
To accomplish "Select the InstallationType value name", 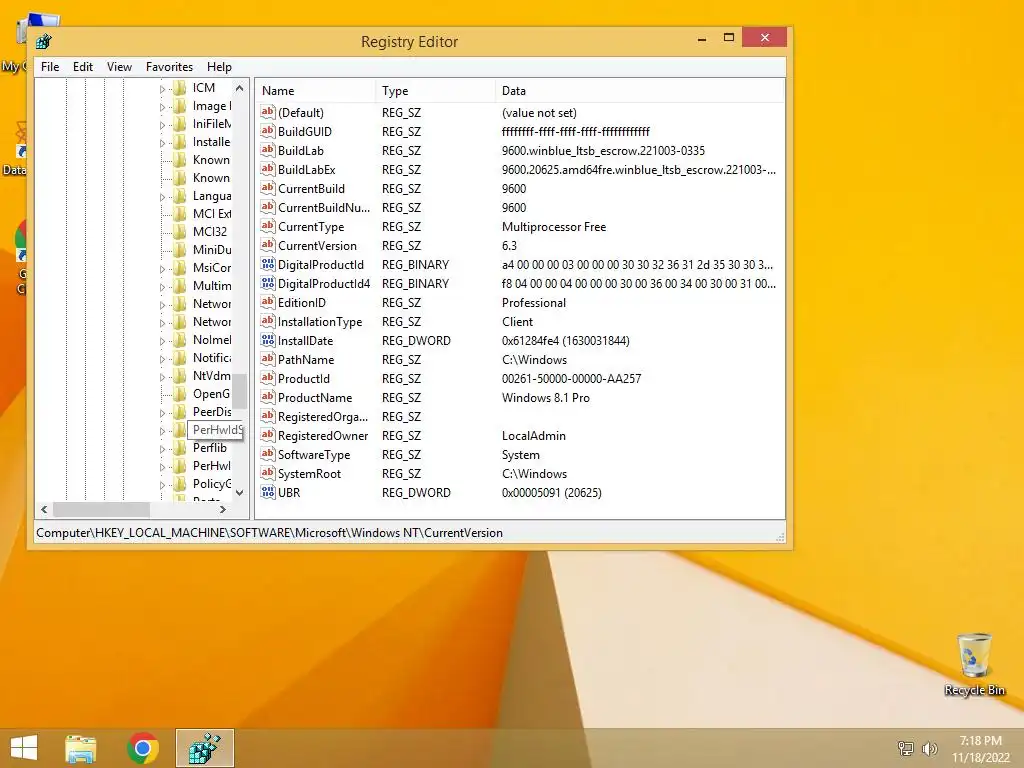I will (x=320, y=321).
